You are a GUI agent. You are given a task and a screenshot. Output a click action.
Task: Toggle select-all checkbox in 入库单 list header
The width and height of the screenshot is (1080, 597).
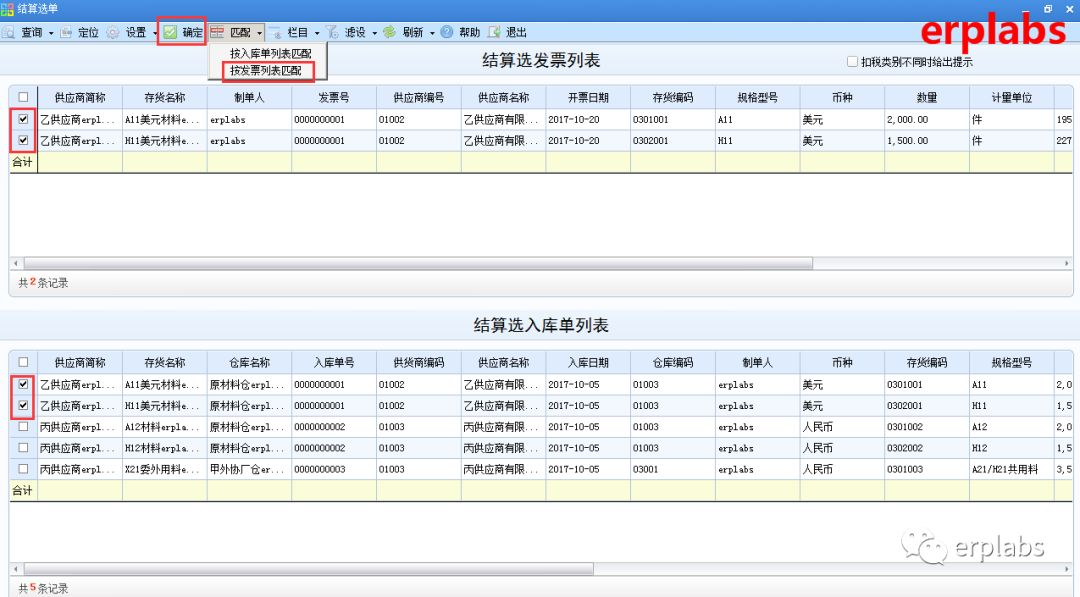click(x=23, y=362)
